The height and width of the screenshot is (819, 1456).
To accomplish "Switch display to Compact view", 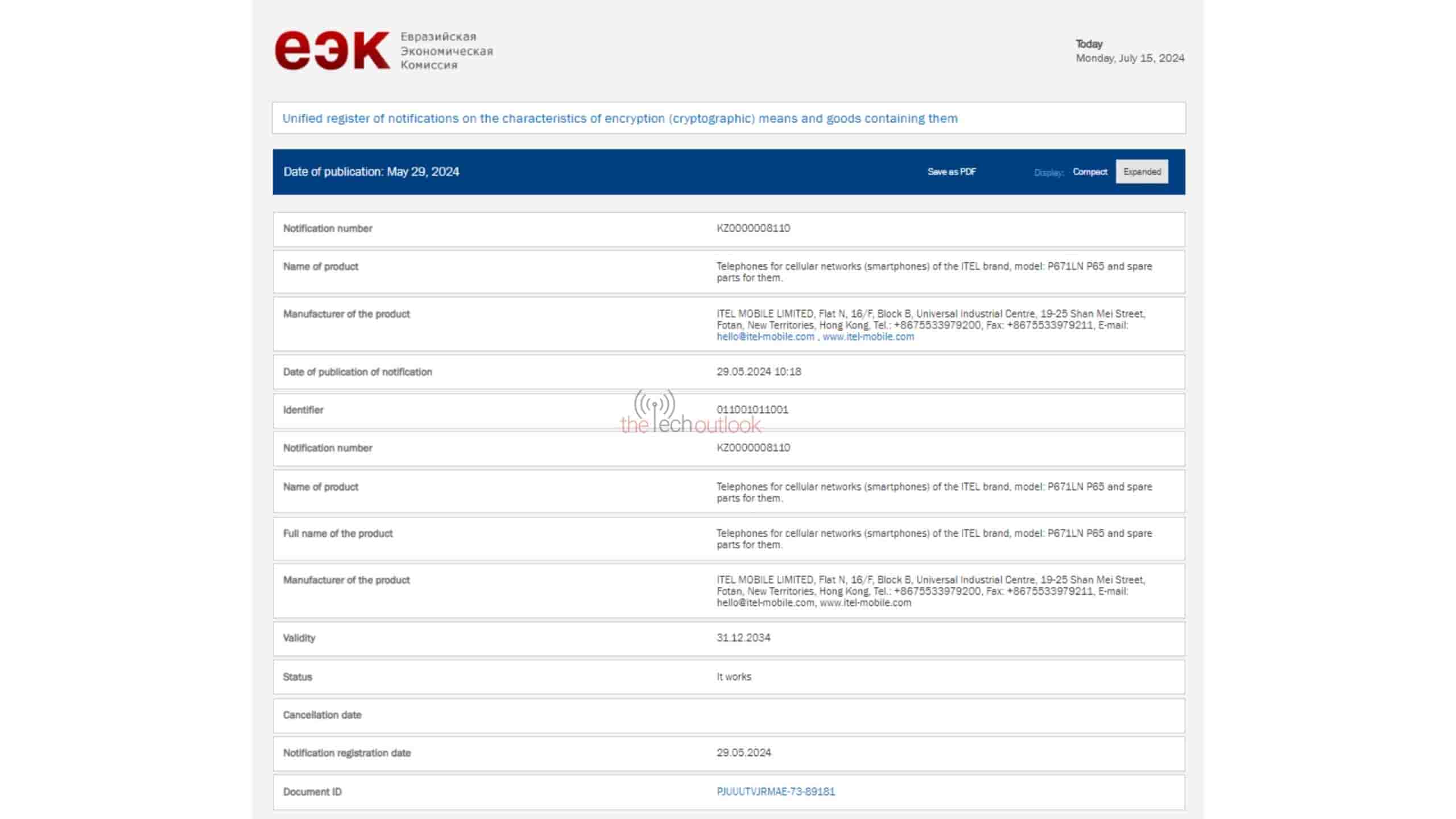I will coord(1090,172).
